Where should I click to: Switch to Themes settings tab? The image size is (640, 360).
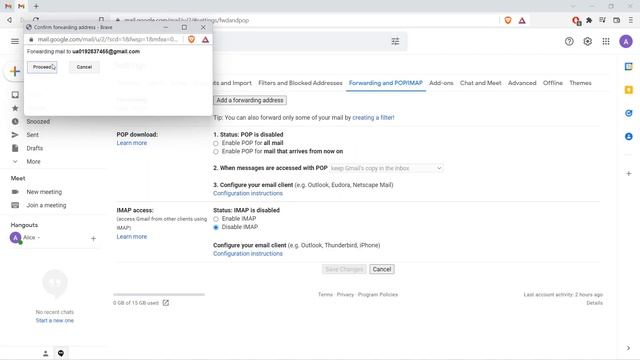coord(580,83)
